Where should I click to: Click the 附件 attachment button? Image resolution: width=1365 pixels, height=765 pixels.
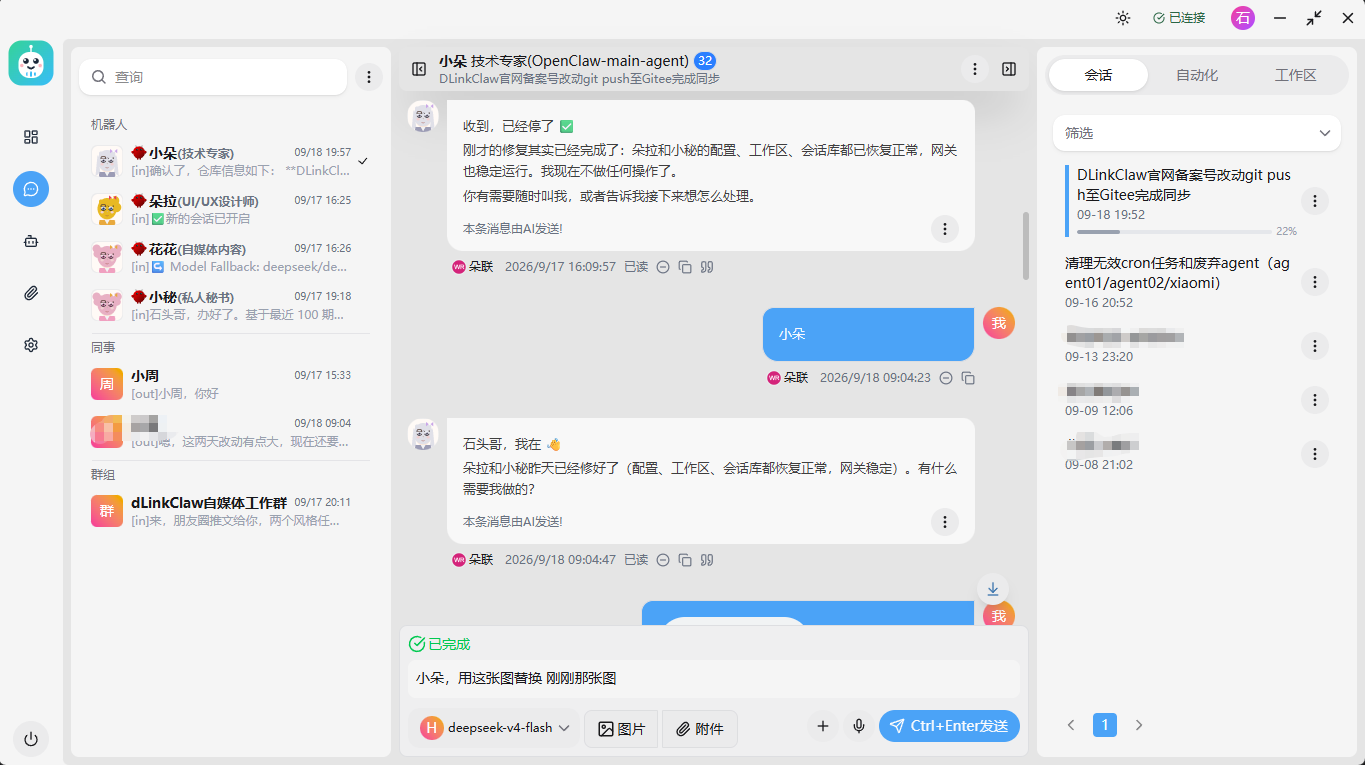pos(700,729)
